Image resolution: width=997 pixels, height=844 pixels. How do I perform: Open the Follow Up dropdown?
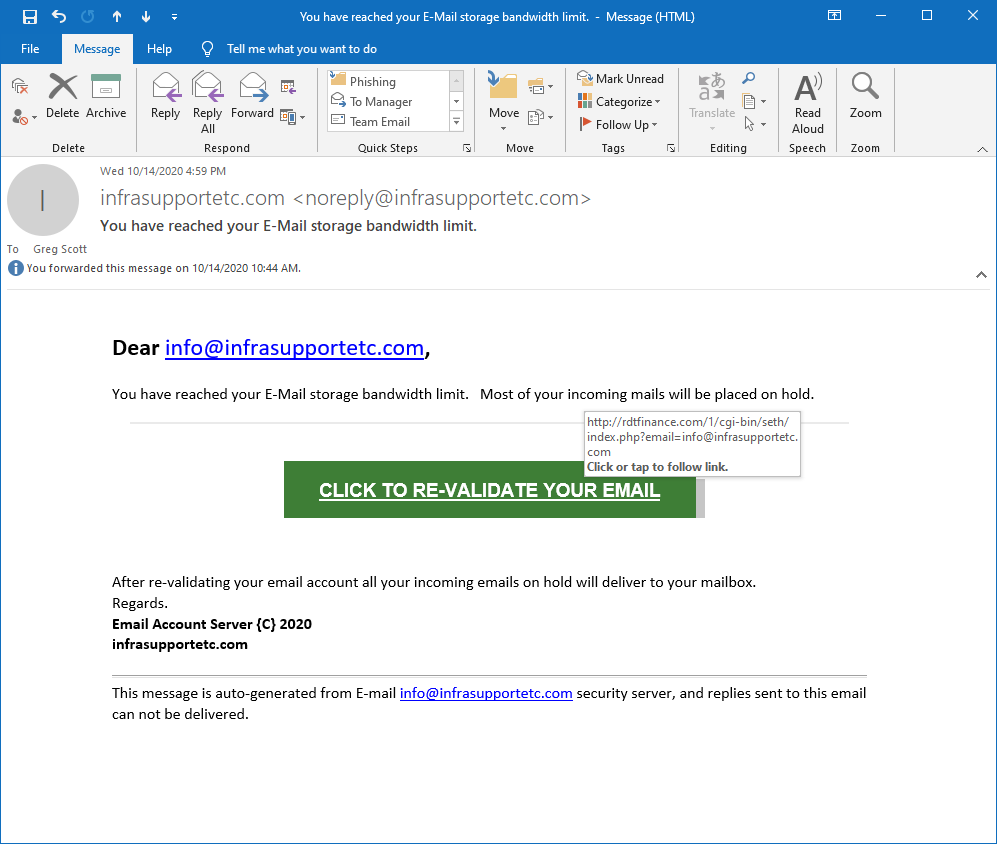(x=617, y=125)
